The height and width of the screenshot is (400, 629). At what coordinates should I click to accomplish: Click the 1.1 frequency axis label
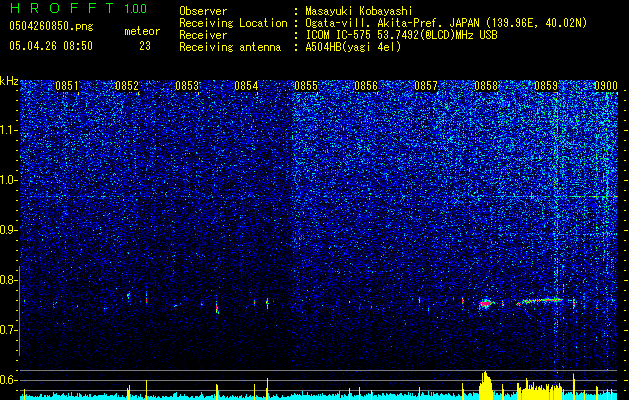coord(9,130)
